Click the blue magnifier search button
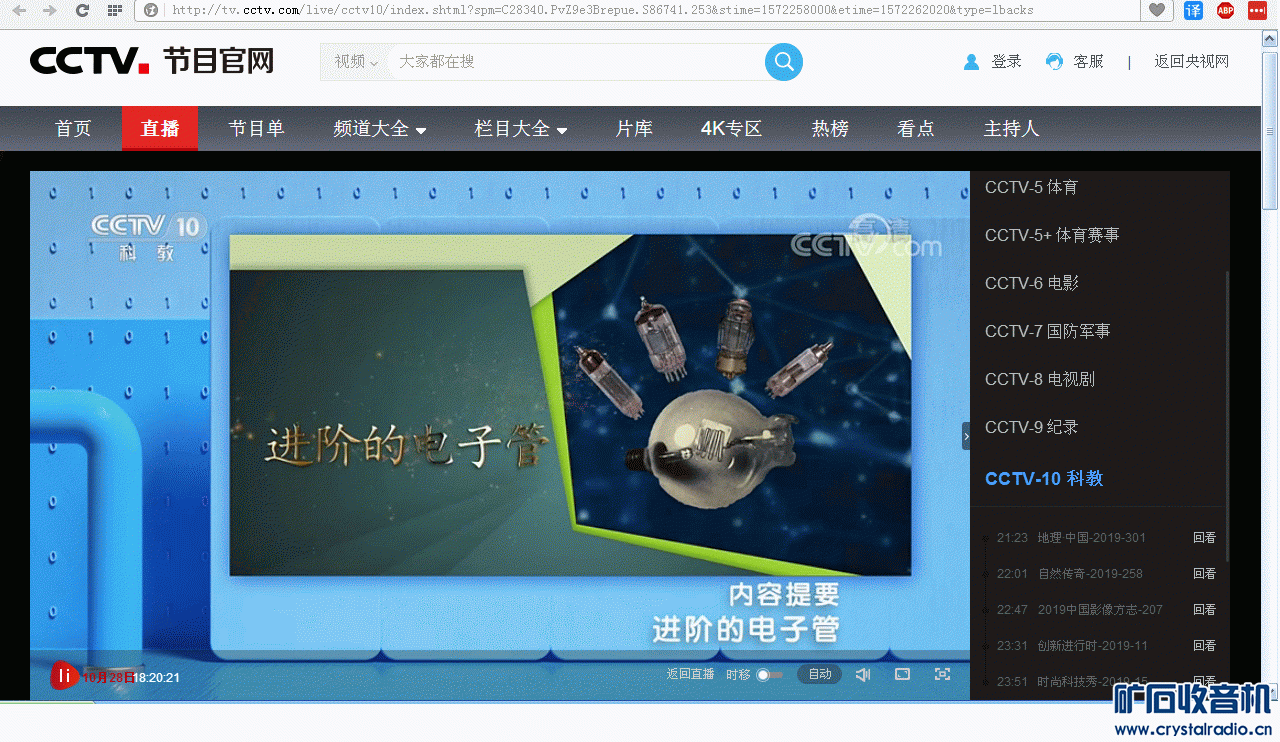 tap(784, 62)
